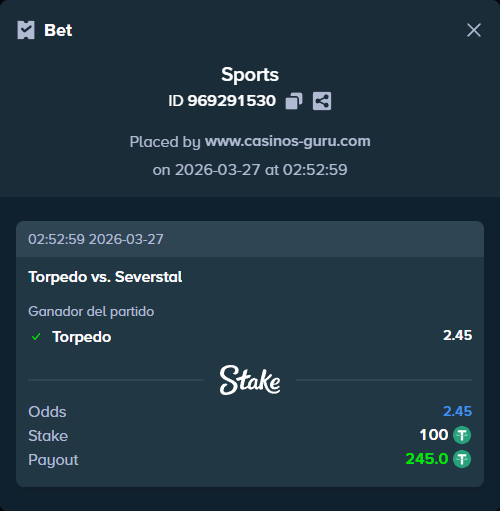Image resolution: width=500 pixels, height=511 pixels.
Task: Click the share bet icon
Action: pos(322,101)
